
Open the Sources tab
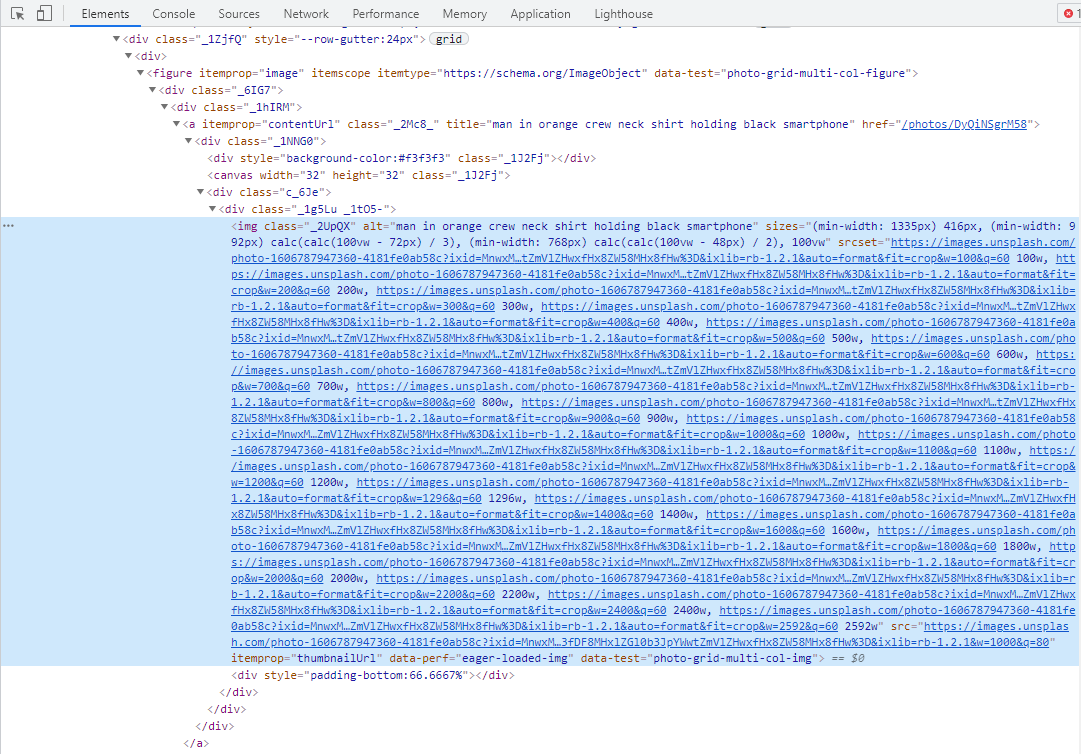239,14
